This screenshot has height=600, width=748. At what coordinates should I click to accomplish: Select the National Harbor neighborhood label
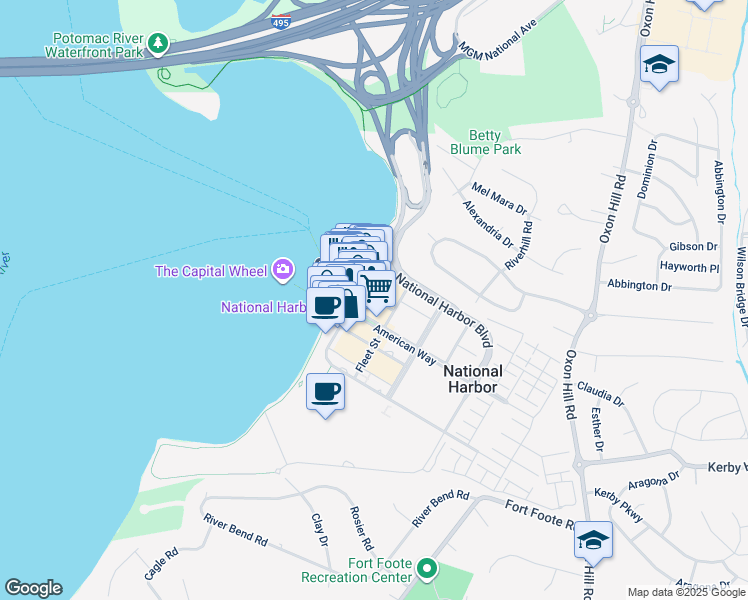(x=473, y=379)
